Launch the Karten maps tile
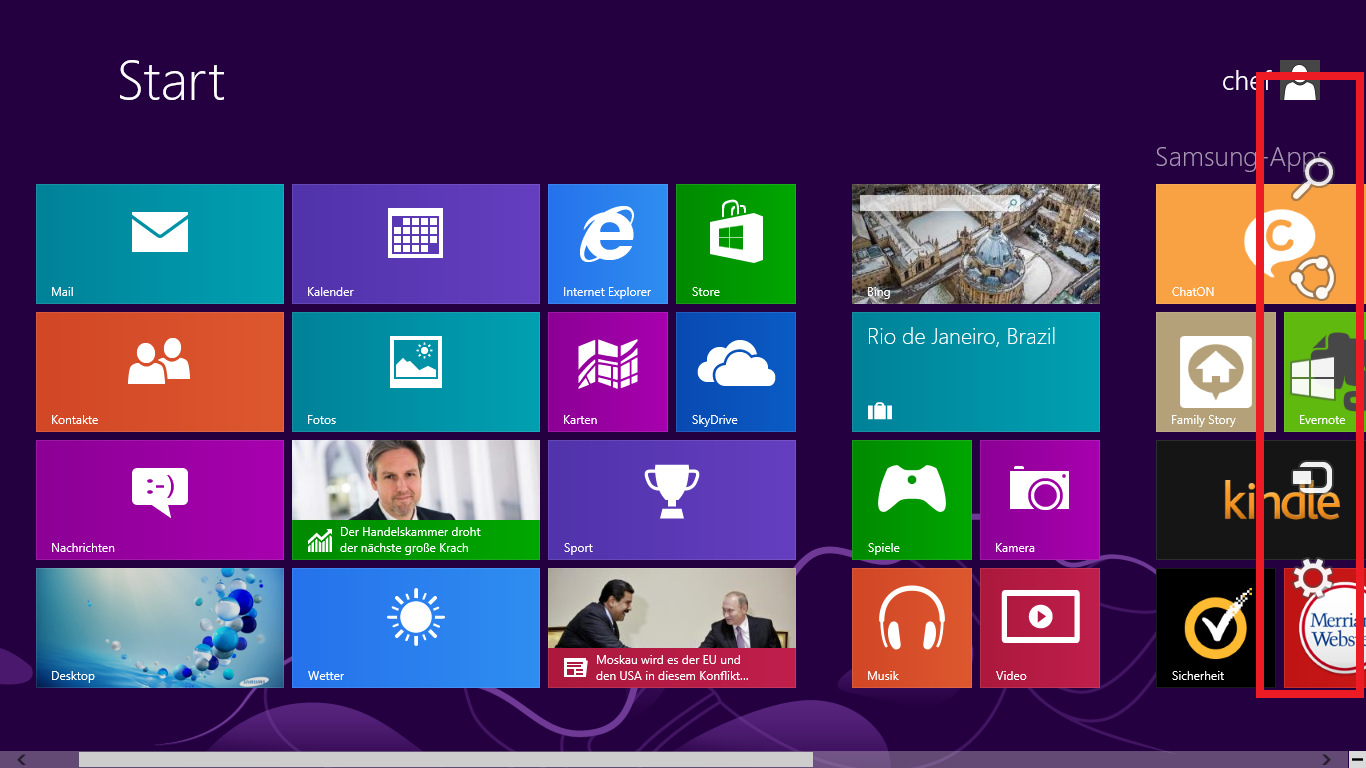The height and width of the screenshot is (768, 1366). point(607,371)
